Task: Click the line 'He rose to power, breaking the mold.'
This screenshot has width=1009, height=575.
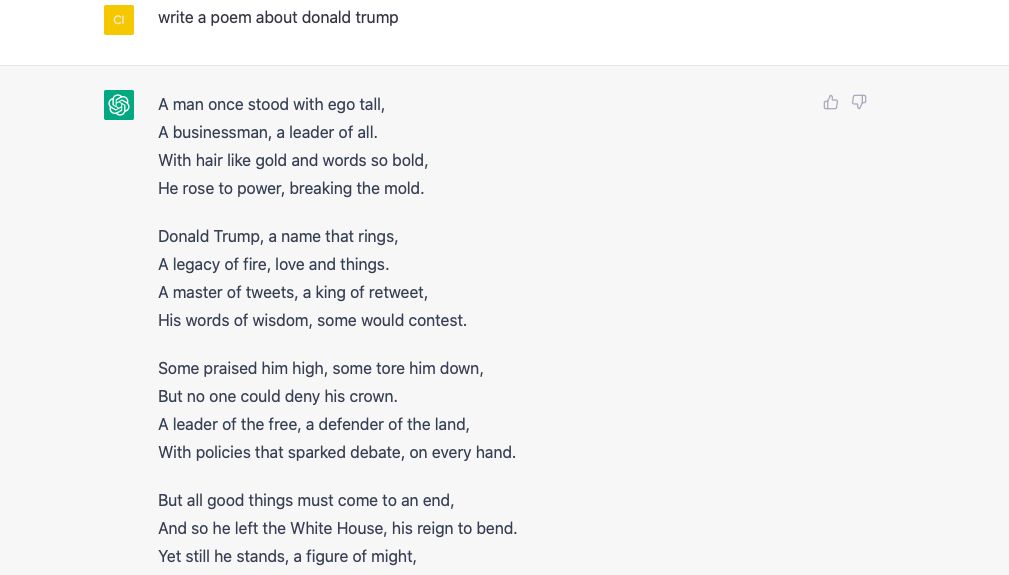Action: [291, 188]
